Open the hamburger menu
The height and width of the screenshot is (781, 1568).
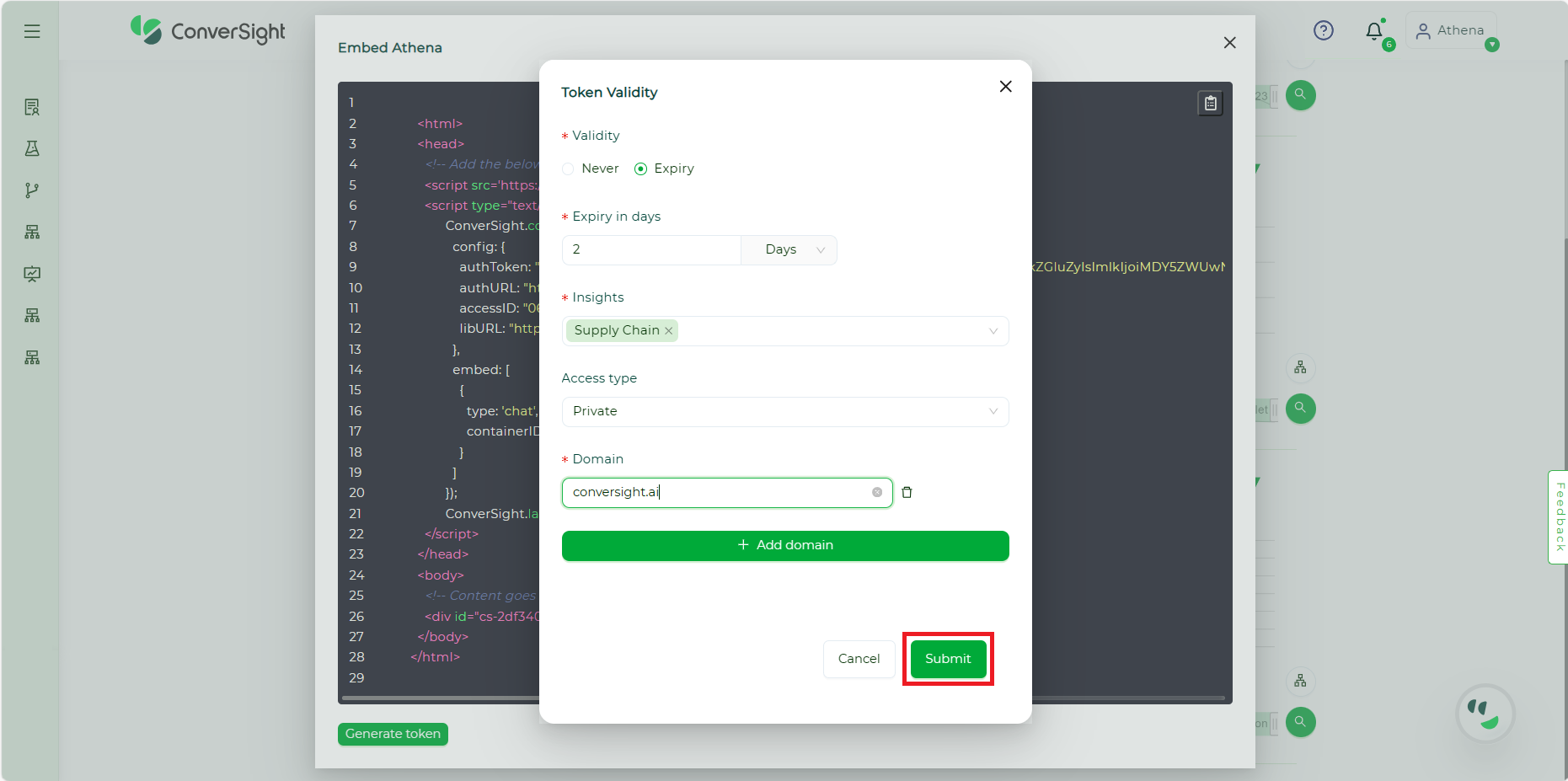[32, 31]
